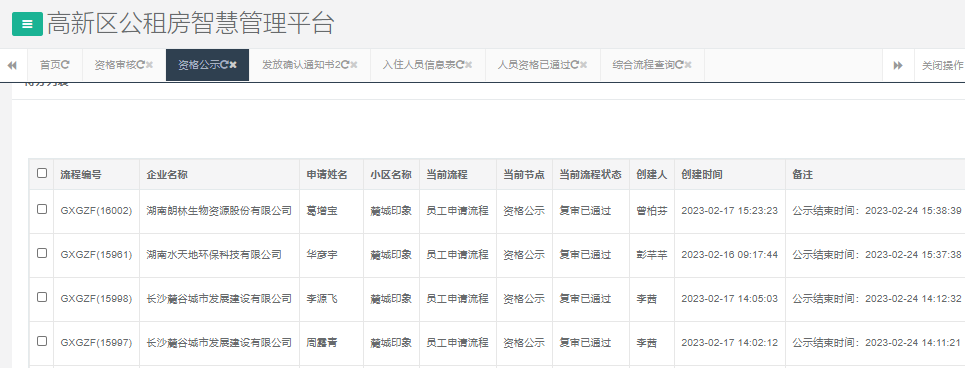Refresh the 人员资格已通过 tab
965x368 pixels.
pyautogui.click(x=575, y=65)
